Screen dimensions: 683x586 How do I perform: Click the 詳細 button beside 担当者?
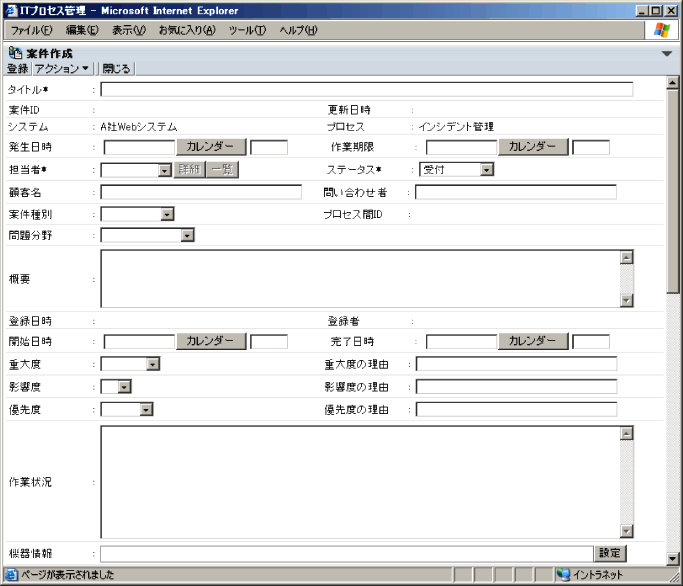(189, 169)
